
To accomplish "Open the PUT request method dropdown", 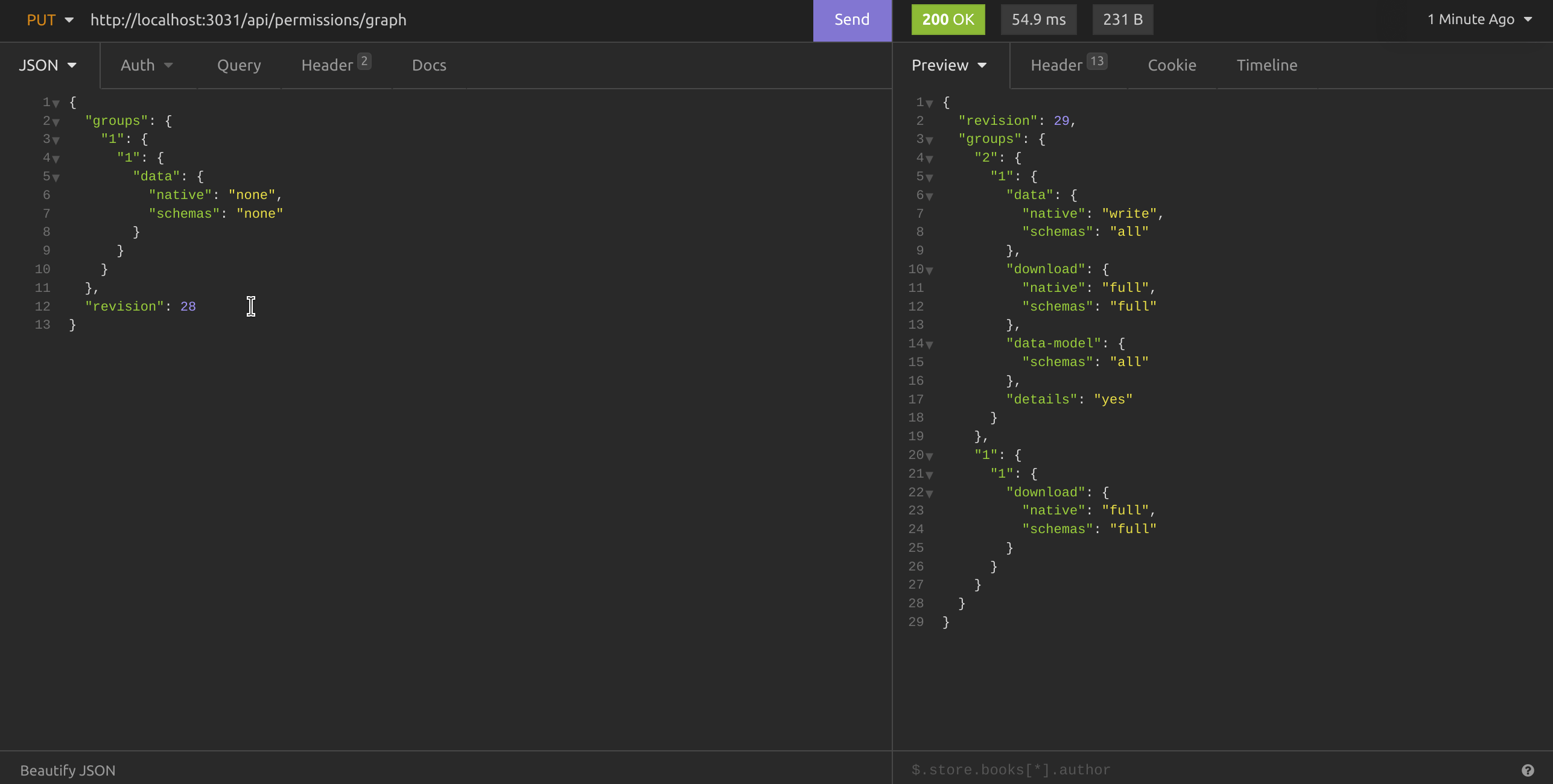I will point(51,19).
